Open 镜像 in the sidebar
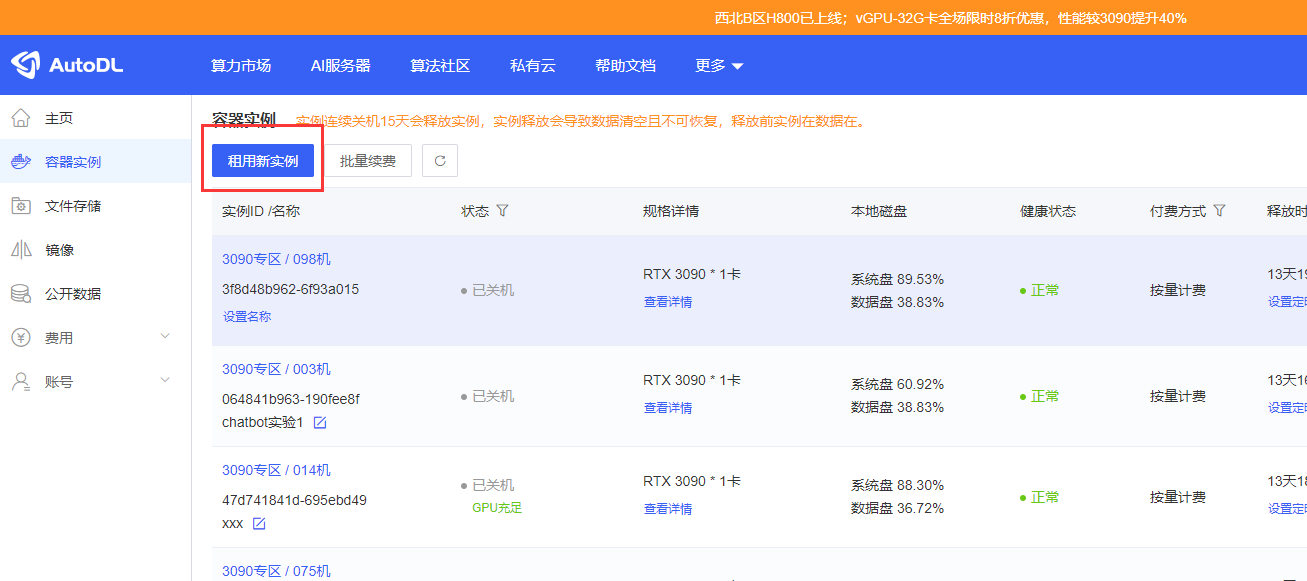This screenshot has width=1307, height=581. [59, 250]
